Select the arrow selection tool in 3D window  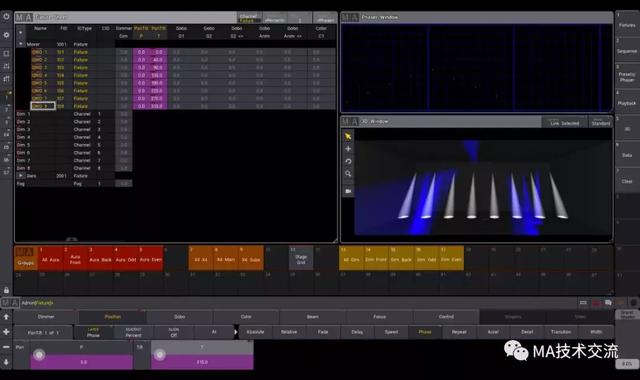(x=348, y=136)
